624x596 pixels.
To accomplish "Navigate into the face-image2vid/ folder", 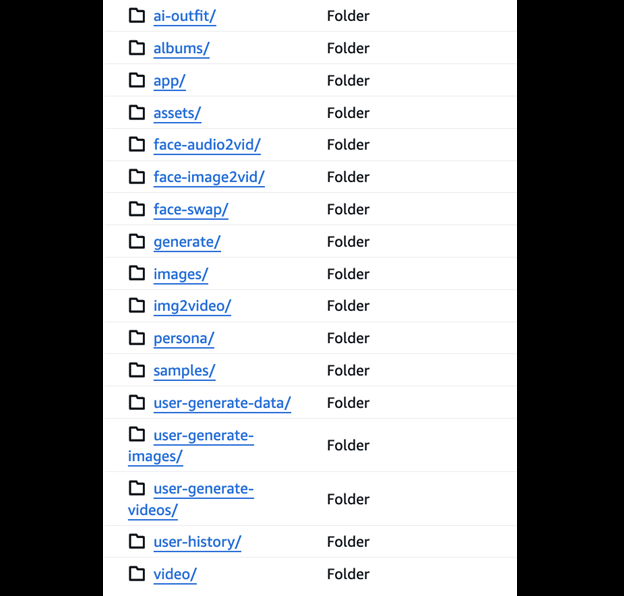I will [208, 177].
